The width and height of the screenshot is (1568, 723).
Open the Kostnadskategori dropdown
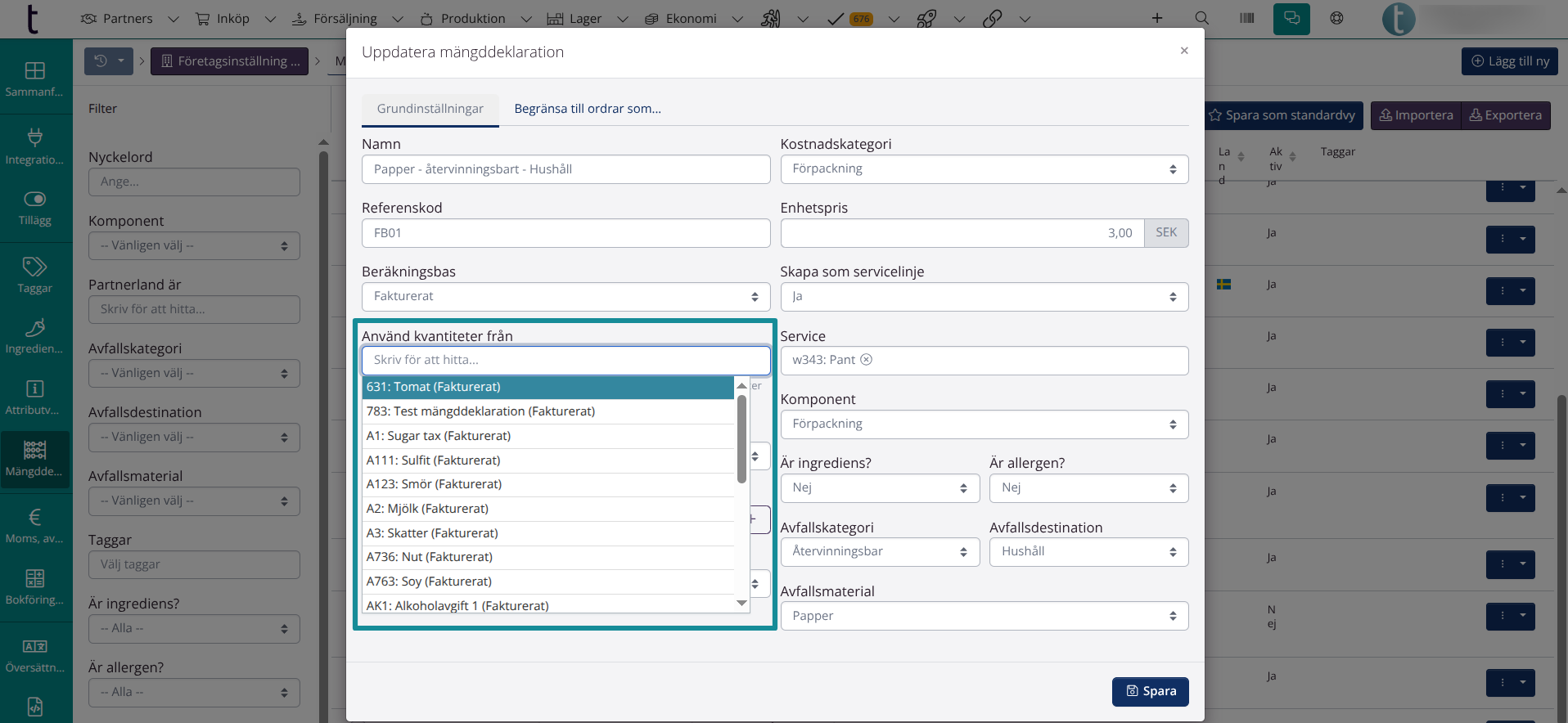coord(985,169)
